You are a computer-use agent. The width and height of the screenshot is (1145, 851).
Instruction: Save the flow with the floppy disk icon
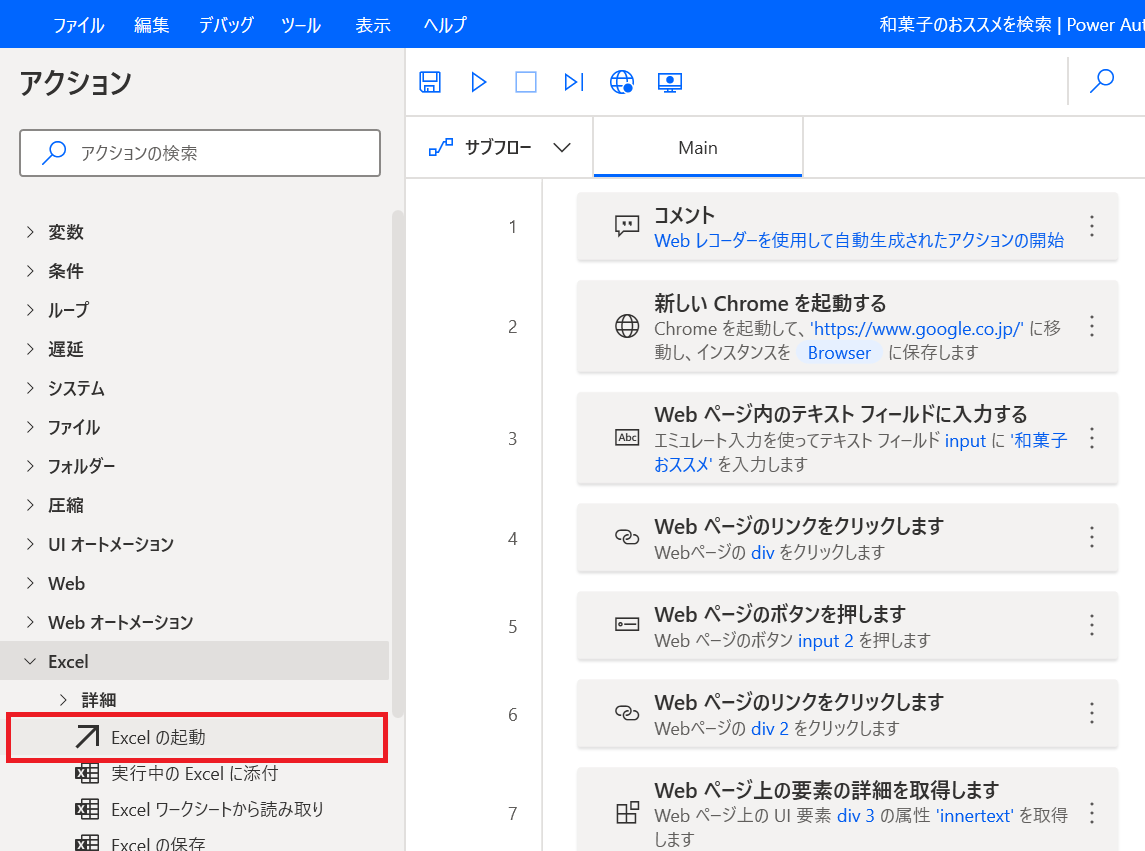click(430, 82)
